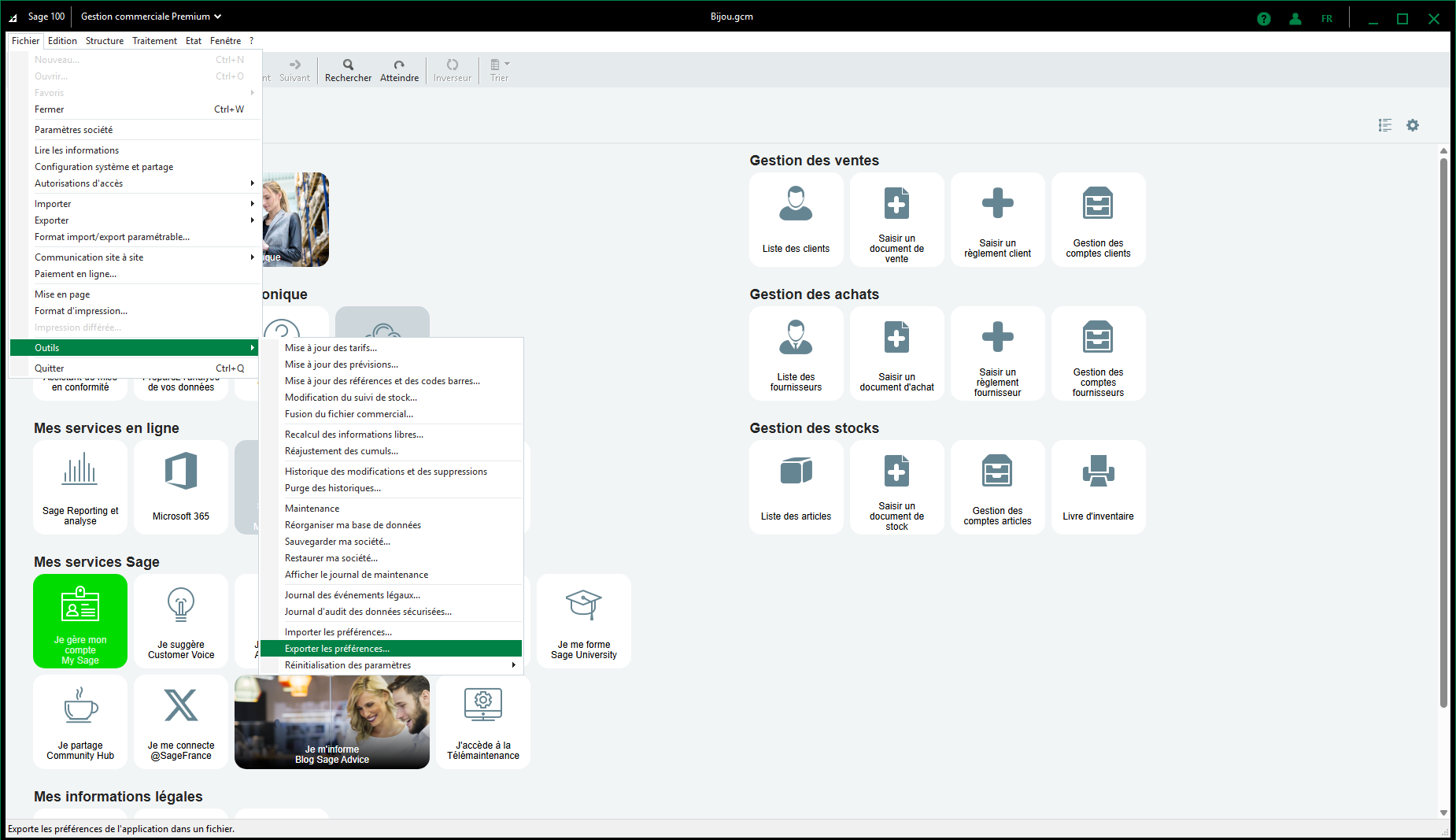Open Gestion des comptes articles tile
1456x840 pixels.
[997, 487]
